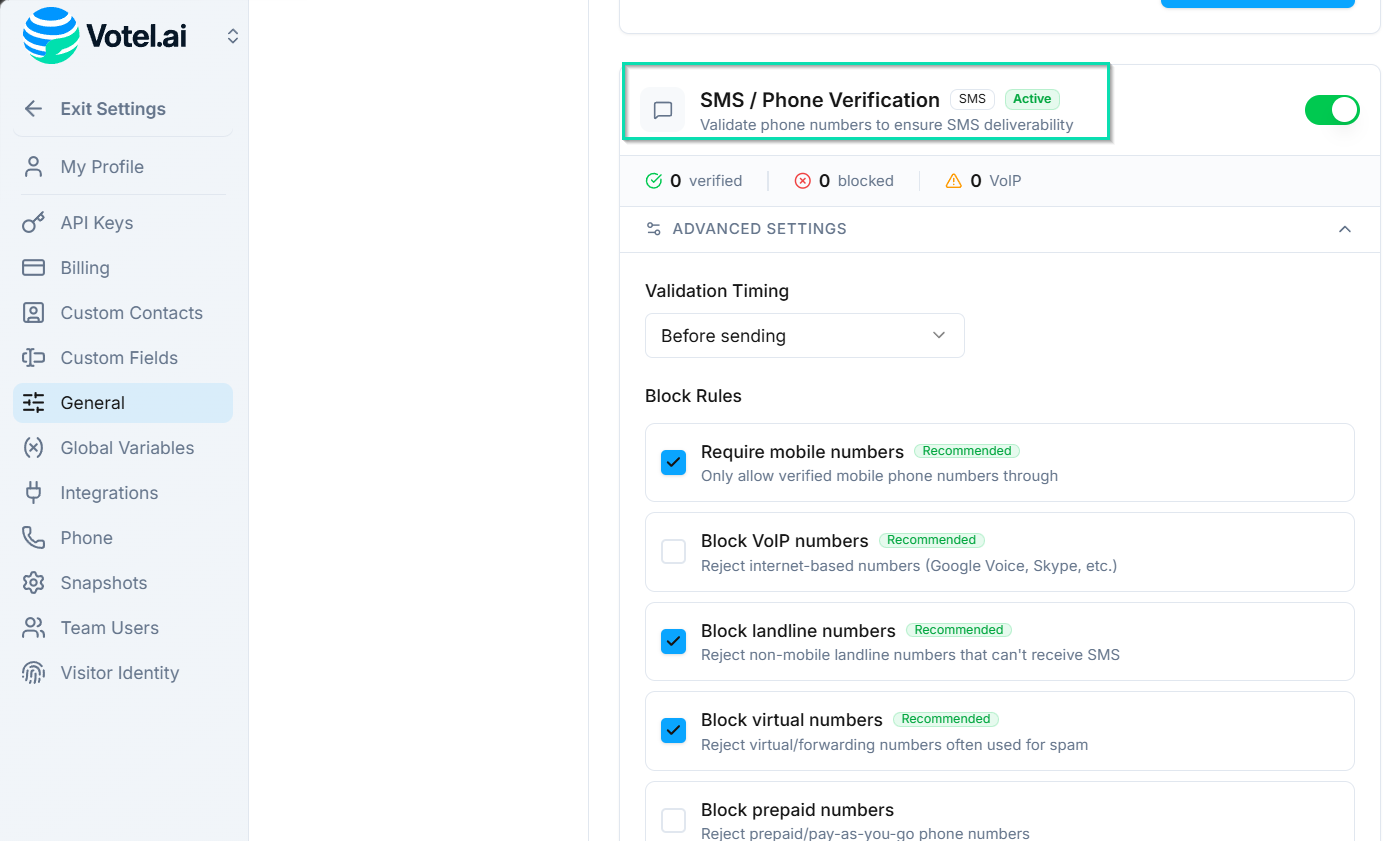1393x841 pixels.
Task: Click the Visitor Identity fingerprint icon
Action: [34, 673]
